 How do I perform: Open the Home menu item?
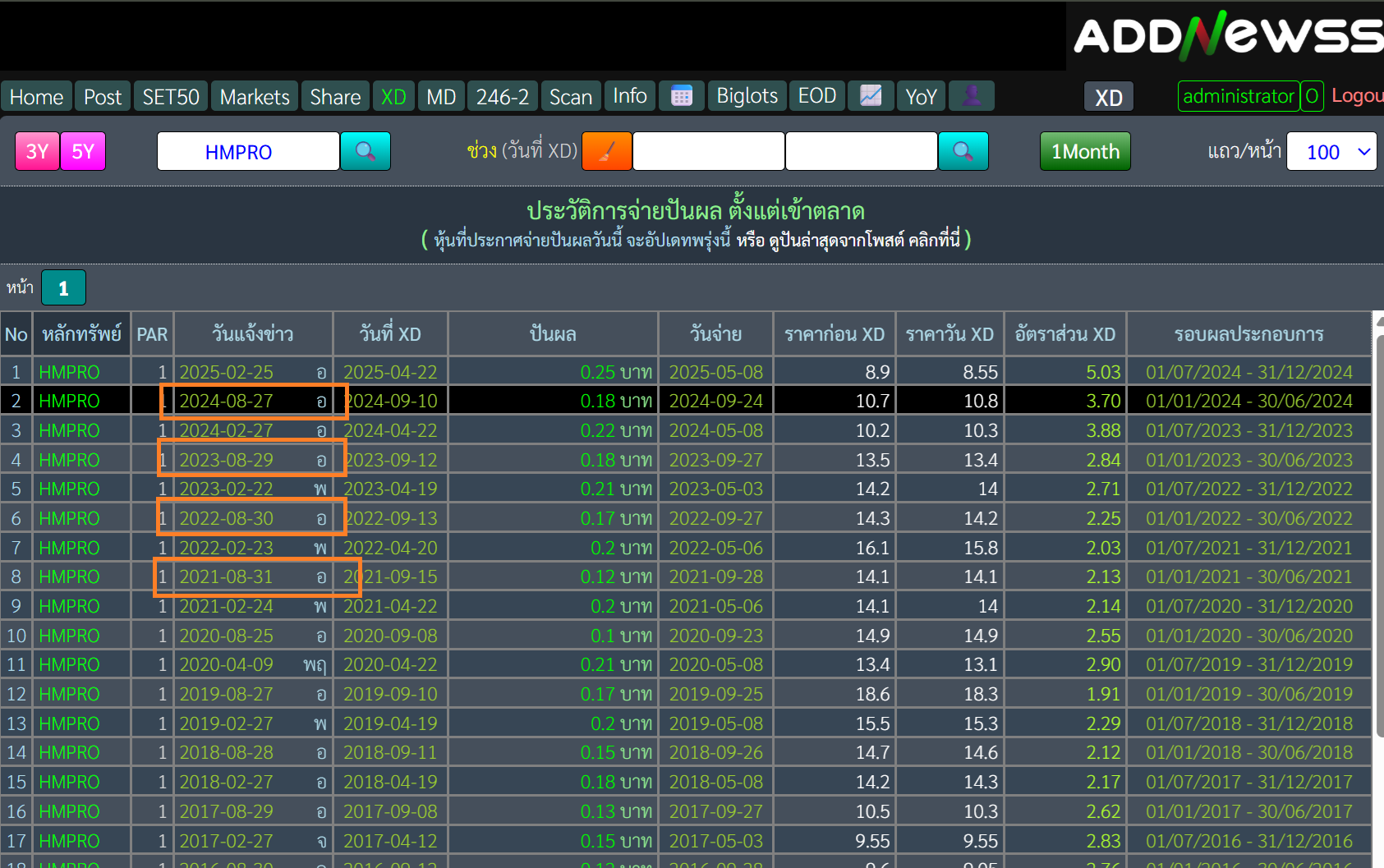[x=36, y=97]
